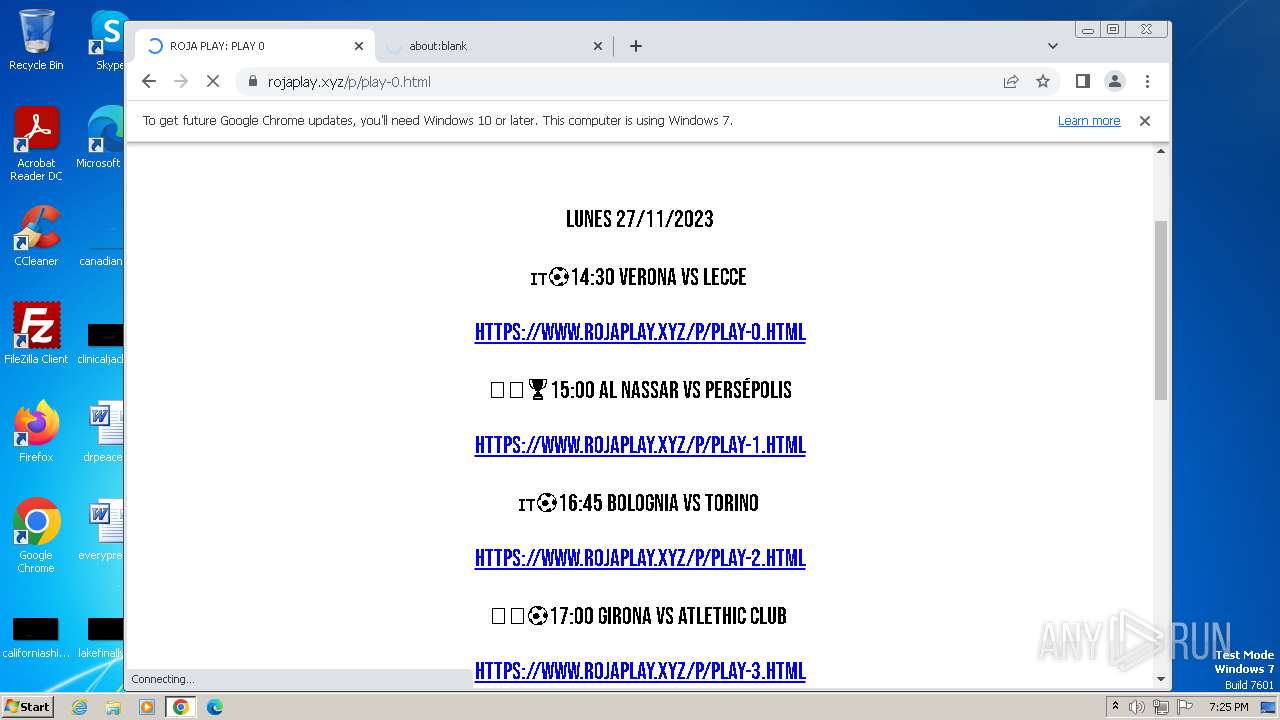Open Chrome three-dot menu
This screenshot has height=720, width=1280.
coord(1147,81)
